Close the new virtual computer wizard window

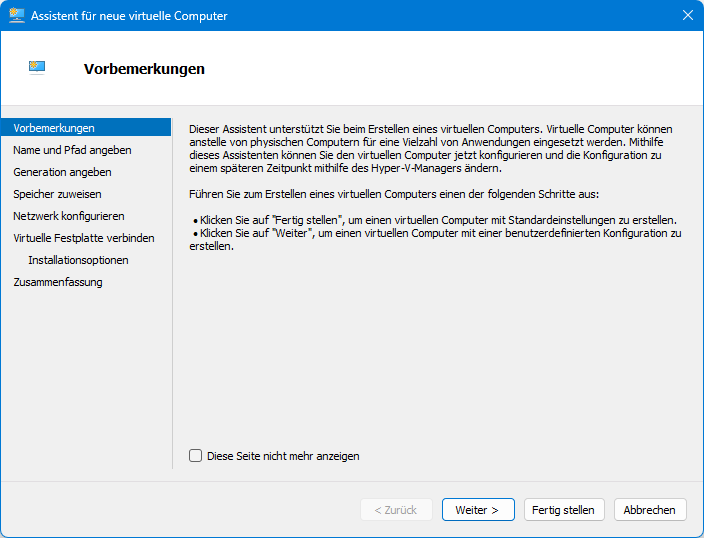pyautogui.click(x=687, y=16)
